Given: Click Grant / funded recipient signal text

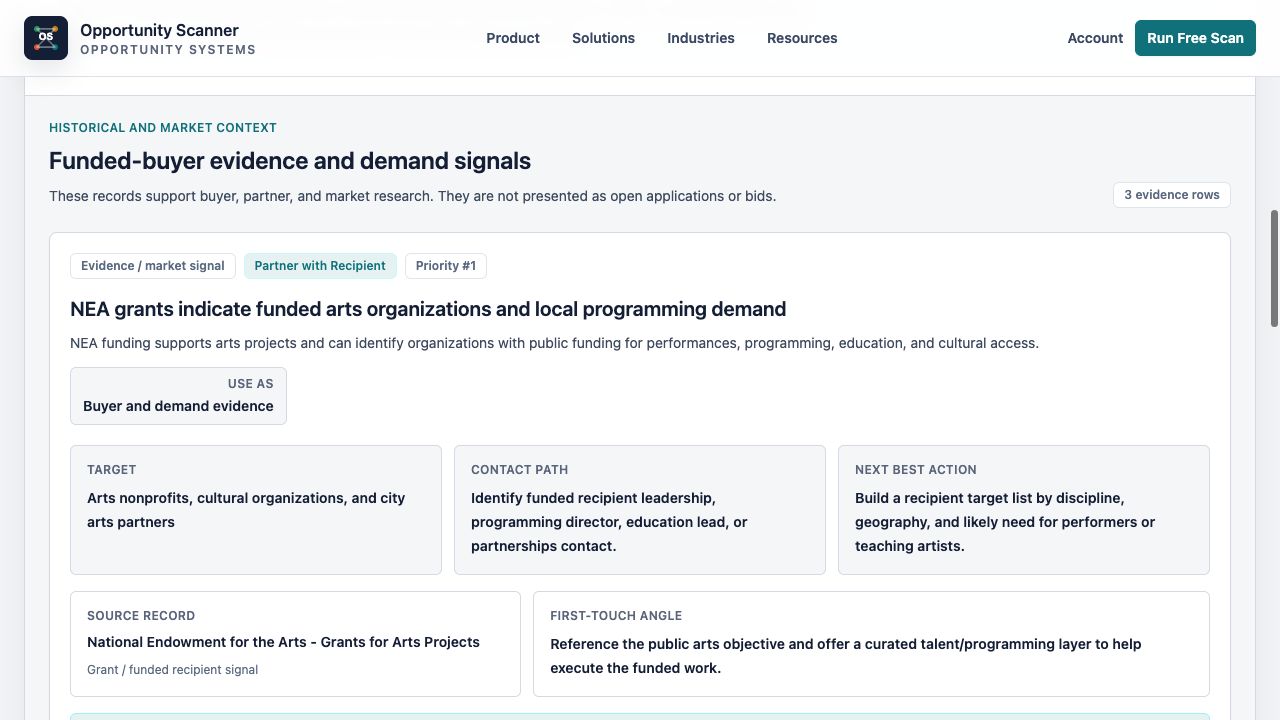Looking at the screenshot, I should pyautogui.click(x=172, y=670).
